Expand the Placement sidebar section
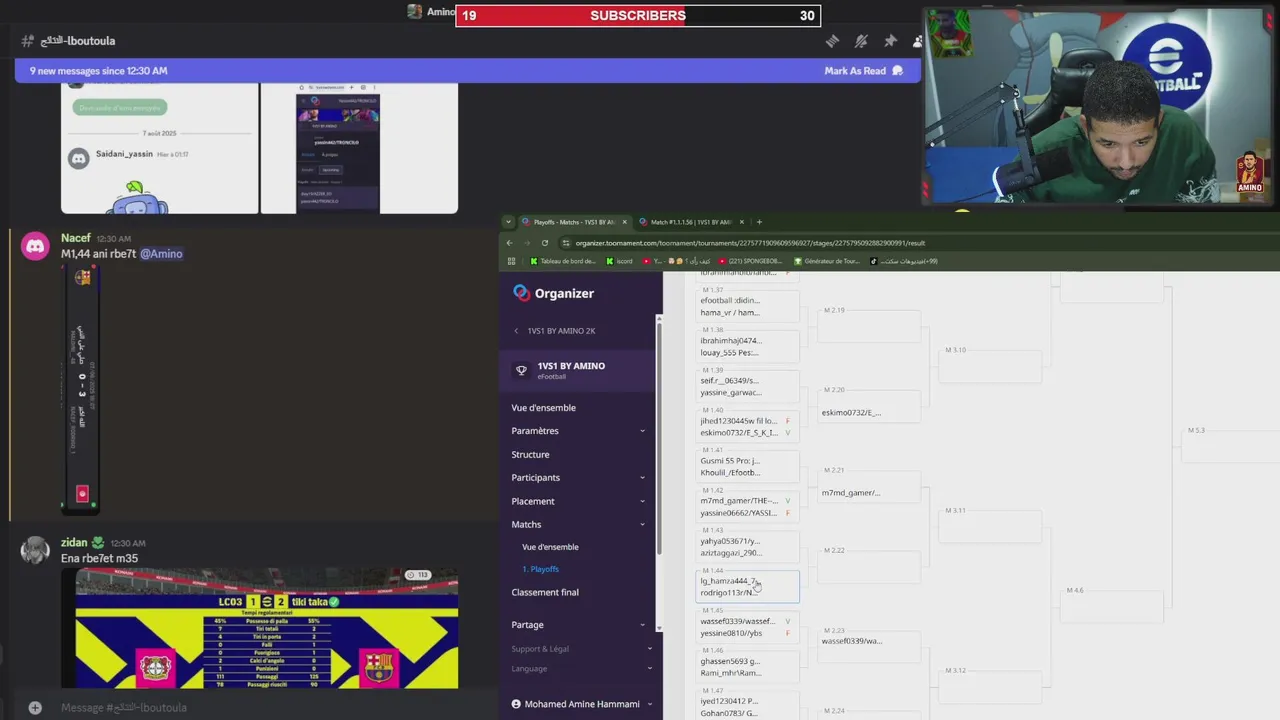 [x=579, y=501]
